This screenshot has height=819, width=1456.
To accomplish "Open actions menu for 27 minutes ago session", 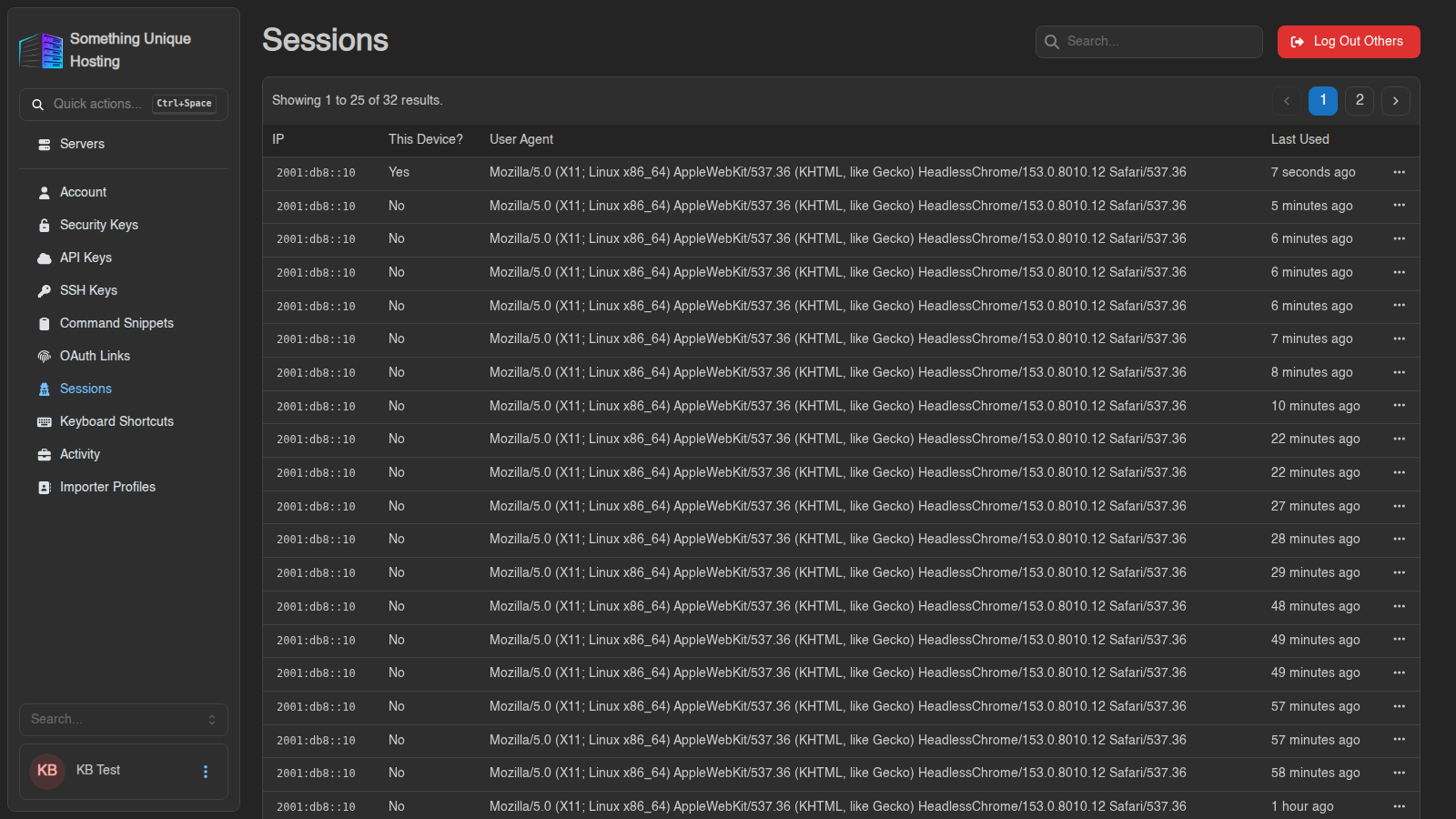I will (1399, 506).
